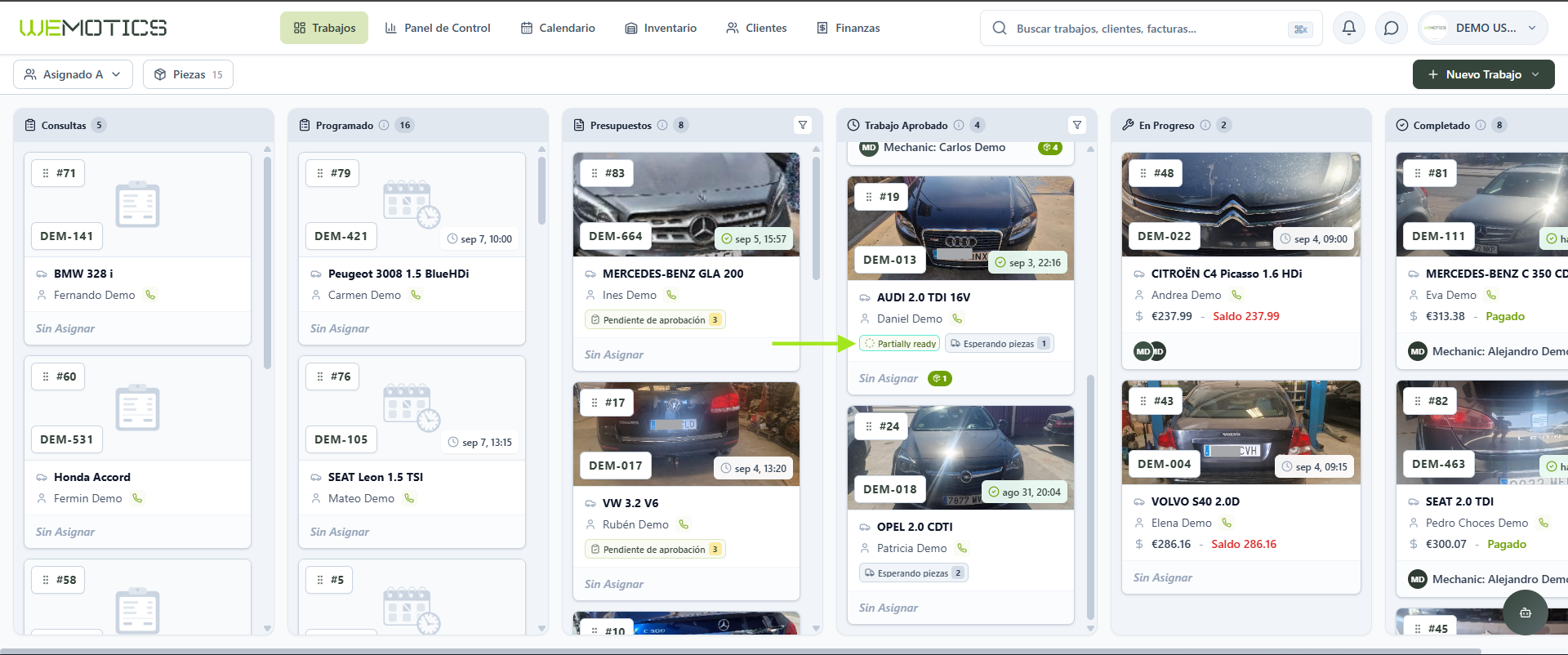Open the Panel de Control tab
The image size is (1568, 655).
438,28
